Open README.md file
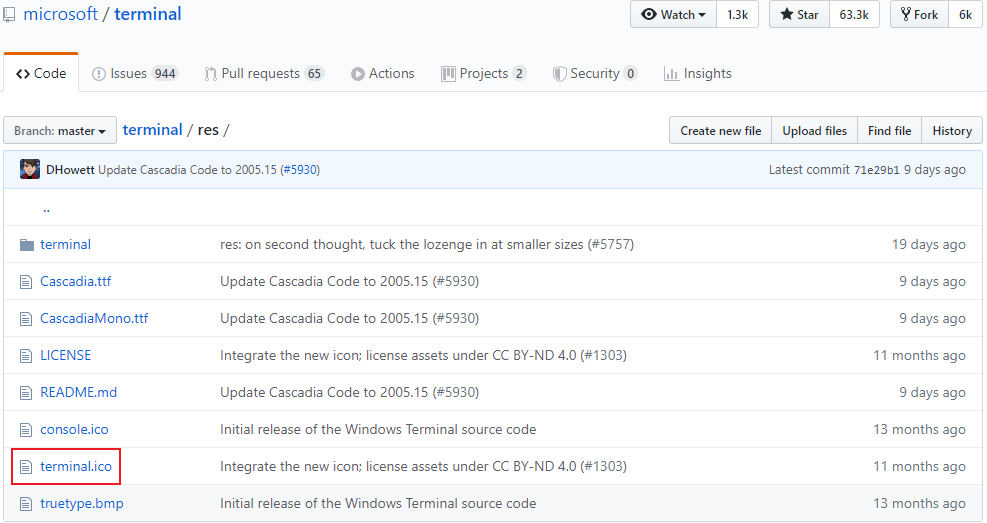Viewport: 987px width, 523px height. [79, 392]
